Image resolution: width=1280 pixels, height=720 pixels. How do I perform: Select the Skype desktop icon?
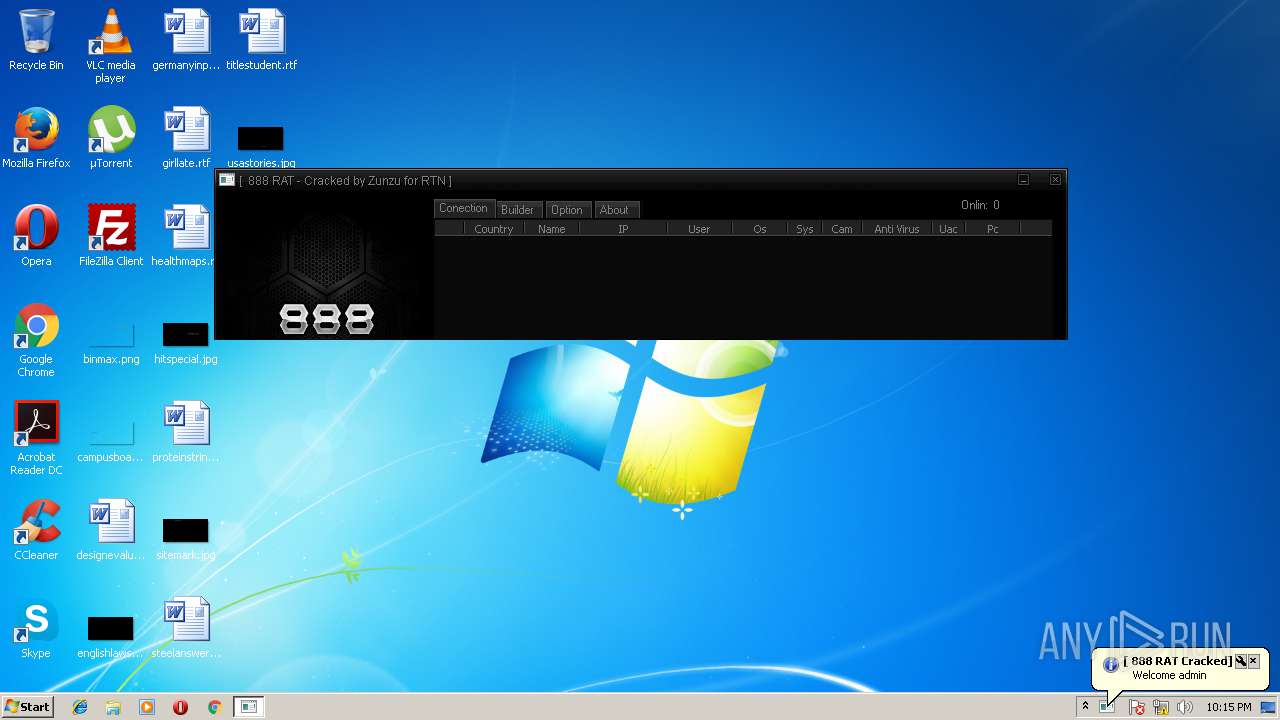(36, 628)
